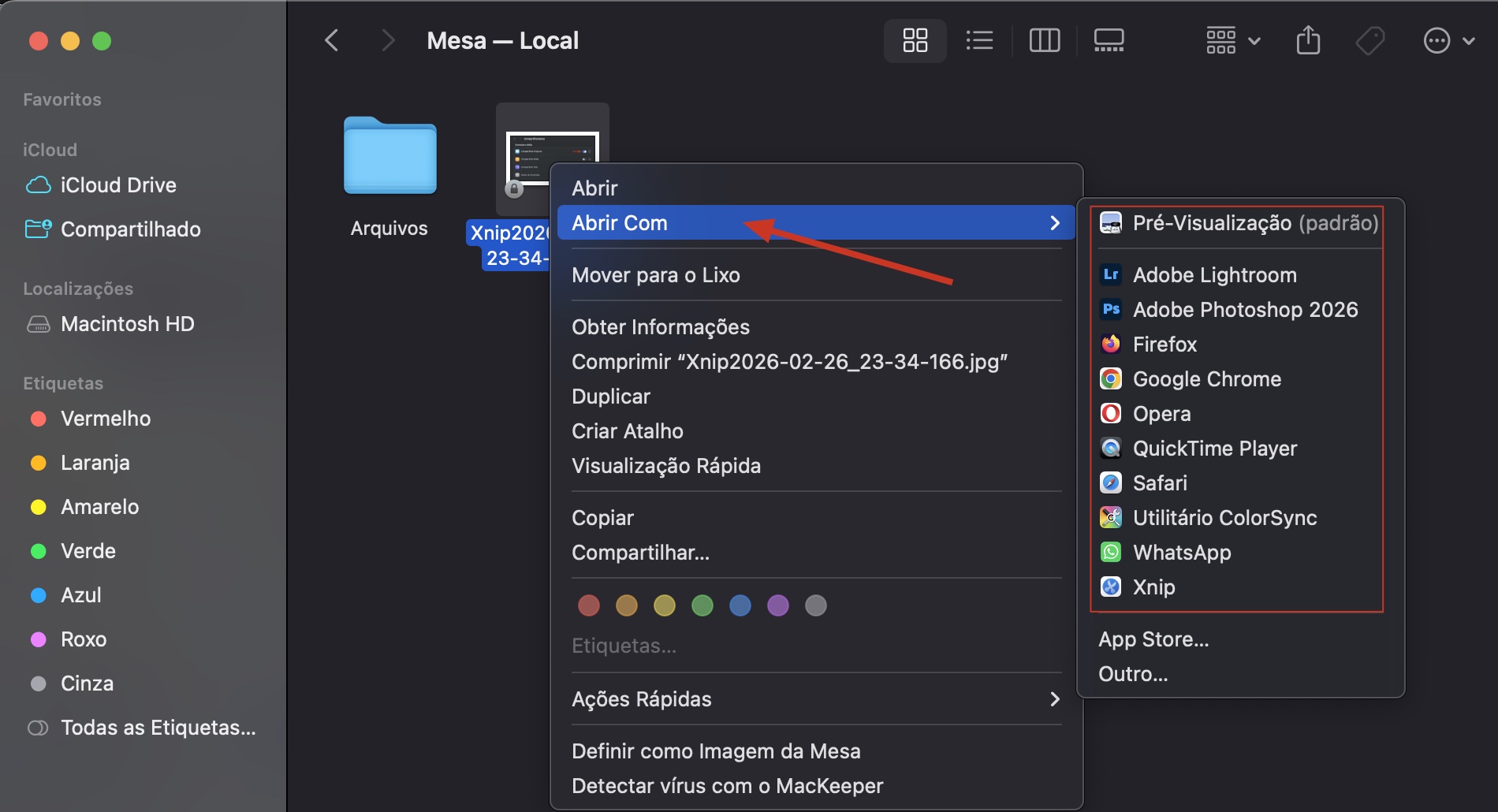Click the Share icon in the toolbar
1498x812 pixels.
coord(1308,39)
